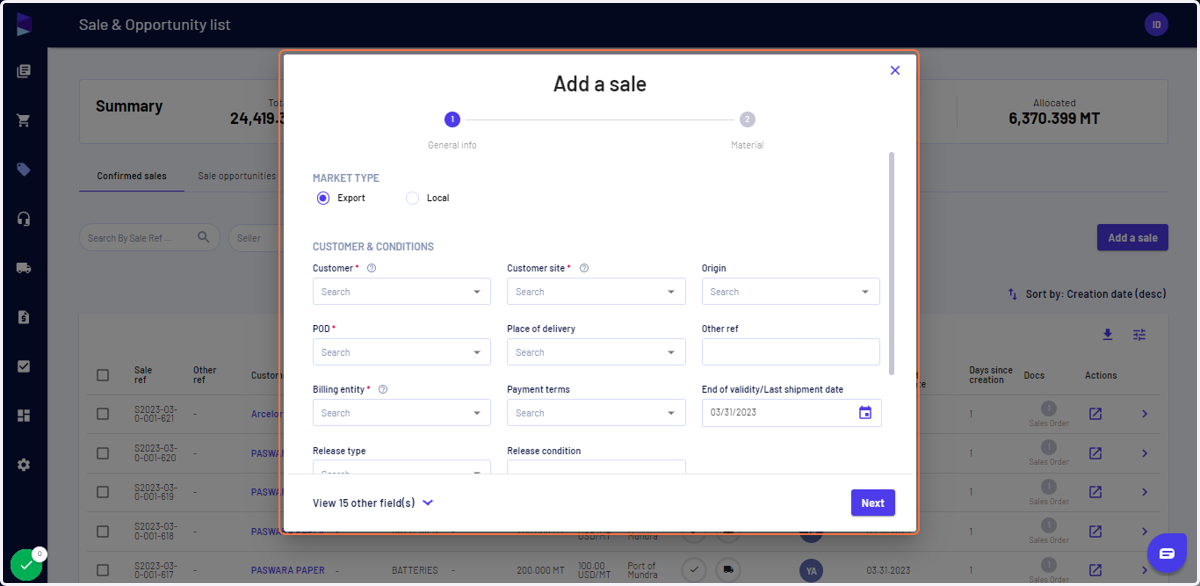Go to step 2 Material

pos(747,119)
